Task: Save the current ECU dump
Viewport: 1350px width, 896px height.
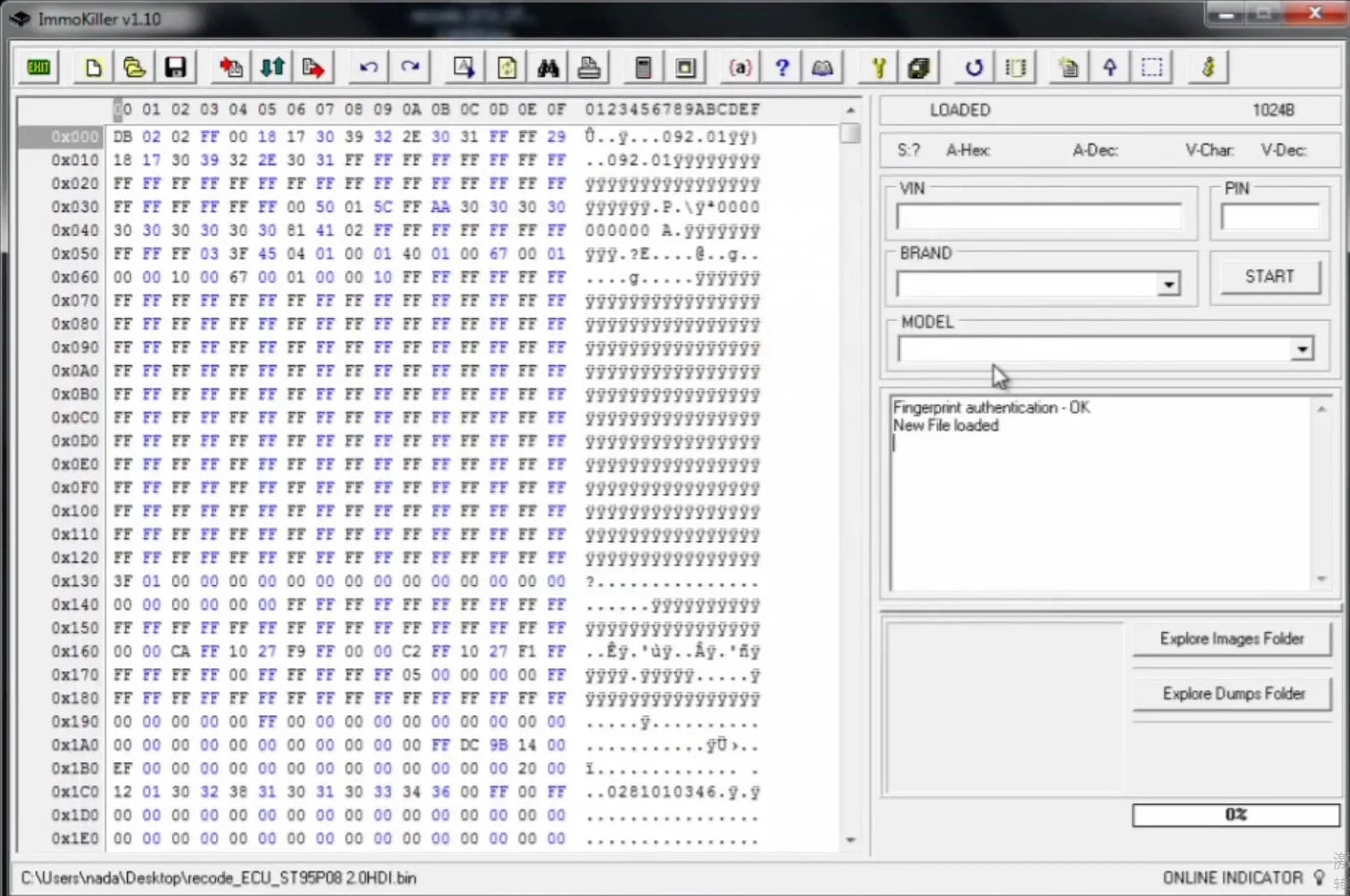Action: point(175,67)
